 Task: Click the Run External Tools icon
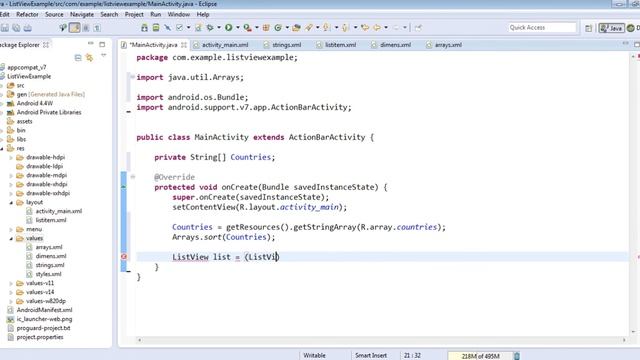247,28
